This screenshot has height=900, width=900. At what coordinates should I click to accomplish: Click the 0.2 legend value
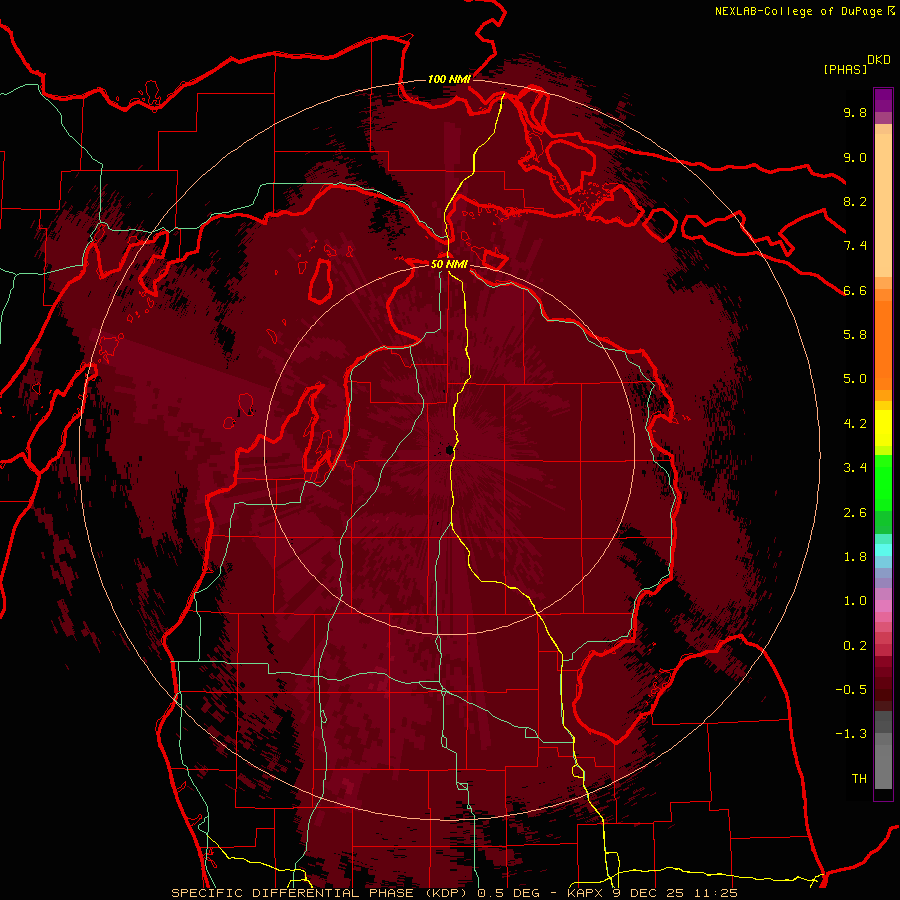(x=855, y=646)
